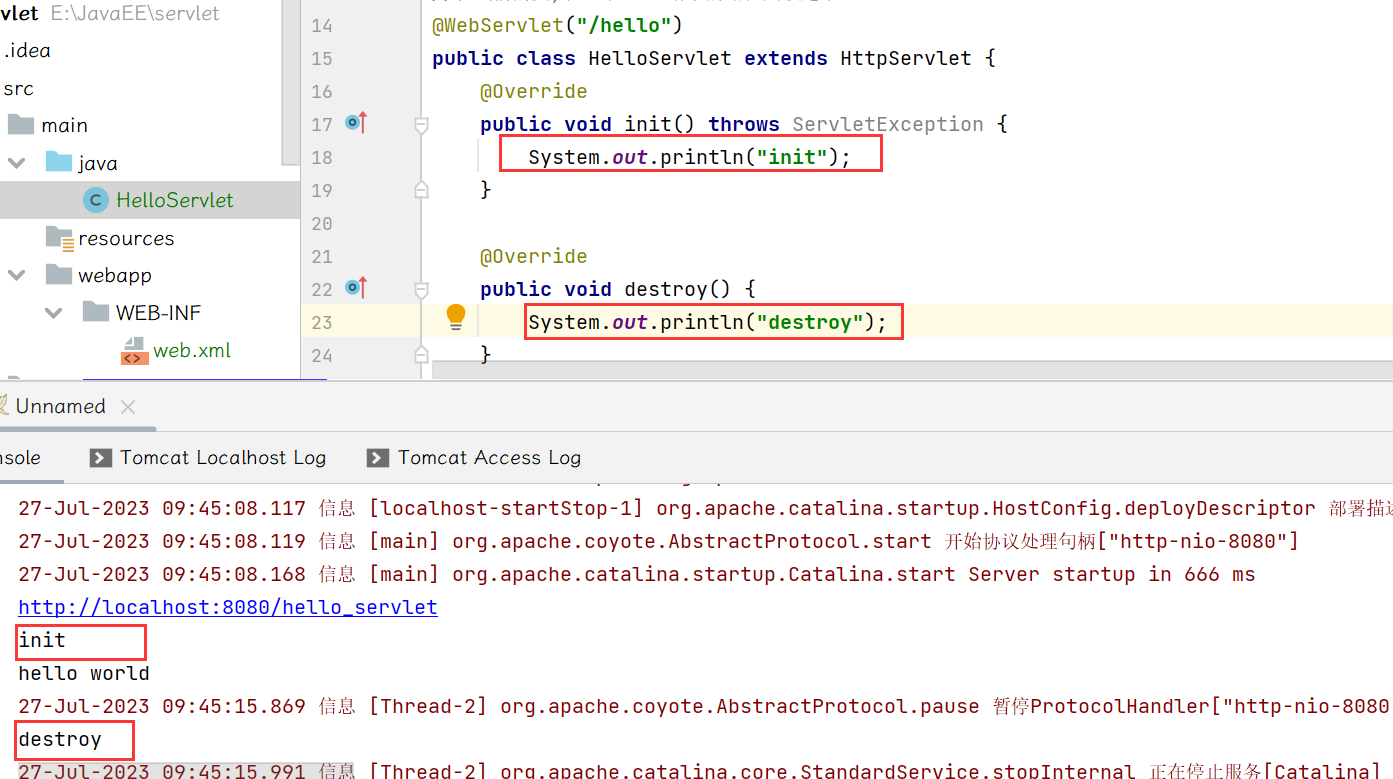
Task: Click the 'hello world' console output line
Action: pos(84,673)
